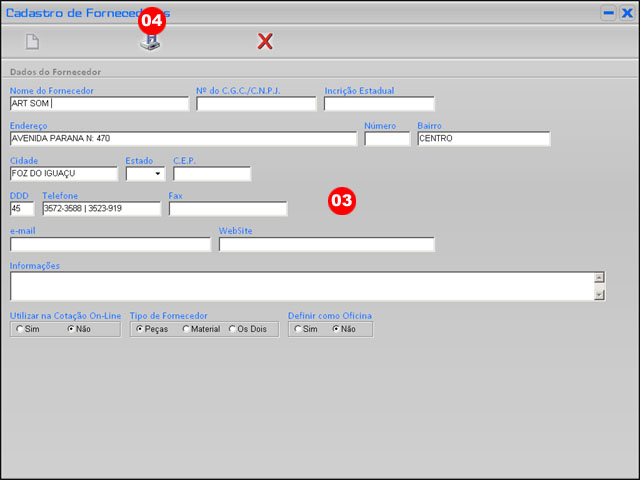Select Sim for Utilizar na Cotação On-Line
This screenshot has width=640, height=480.
click(x=17, y=329)
